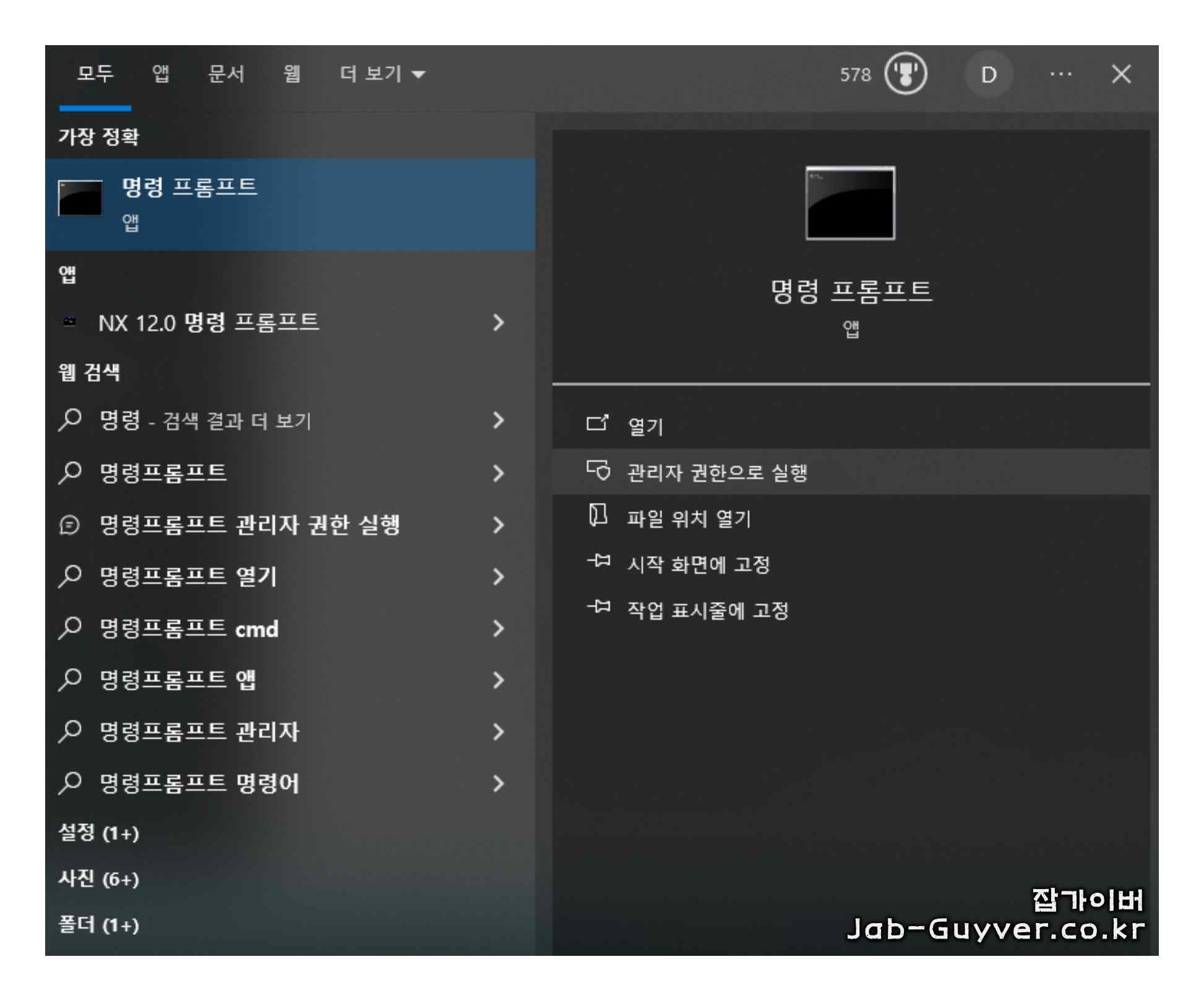Click the large Command Prompt preview icon
Viewport: 1204px width, 1001px height.
850,204
